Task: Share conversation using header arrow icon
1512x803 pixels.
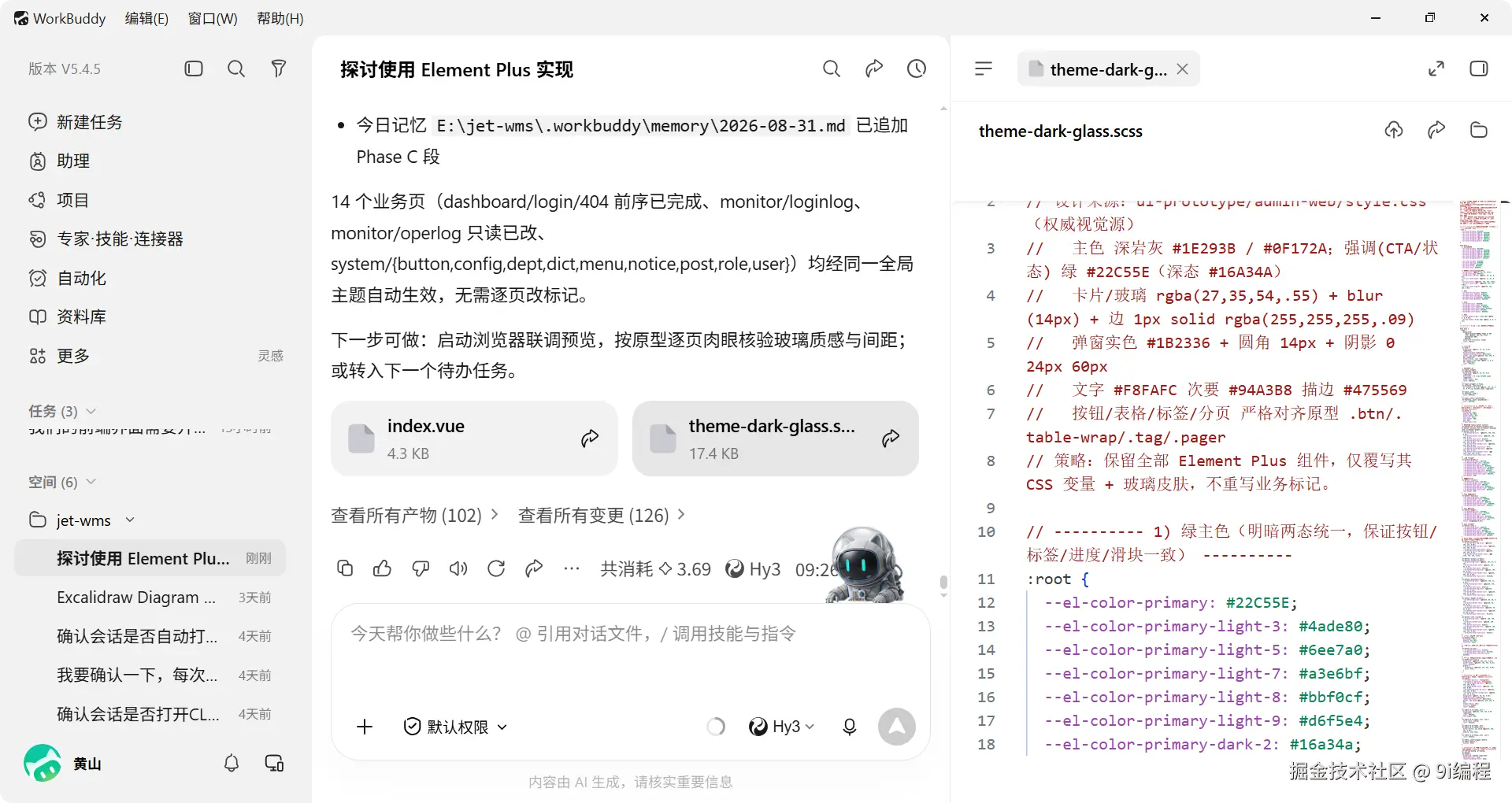Action: point(874,69)
